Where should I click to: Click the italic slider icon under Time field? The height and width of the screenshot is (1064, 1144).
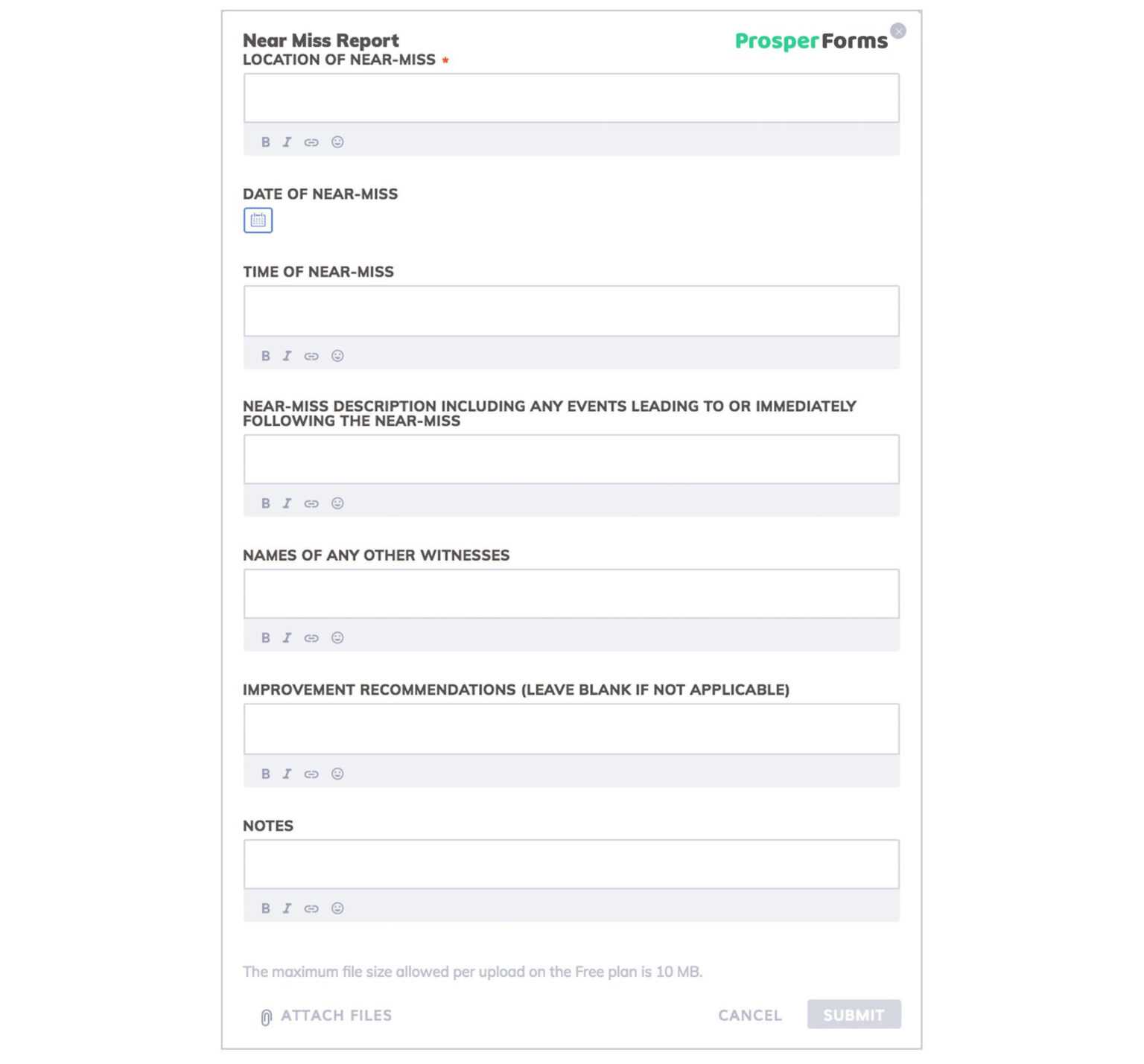pos(287,356)
